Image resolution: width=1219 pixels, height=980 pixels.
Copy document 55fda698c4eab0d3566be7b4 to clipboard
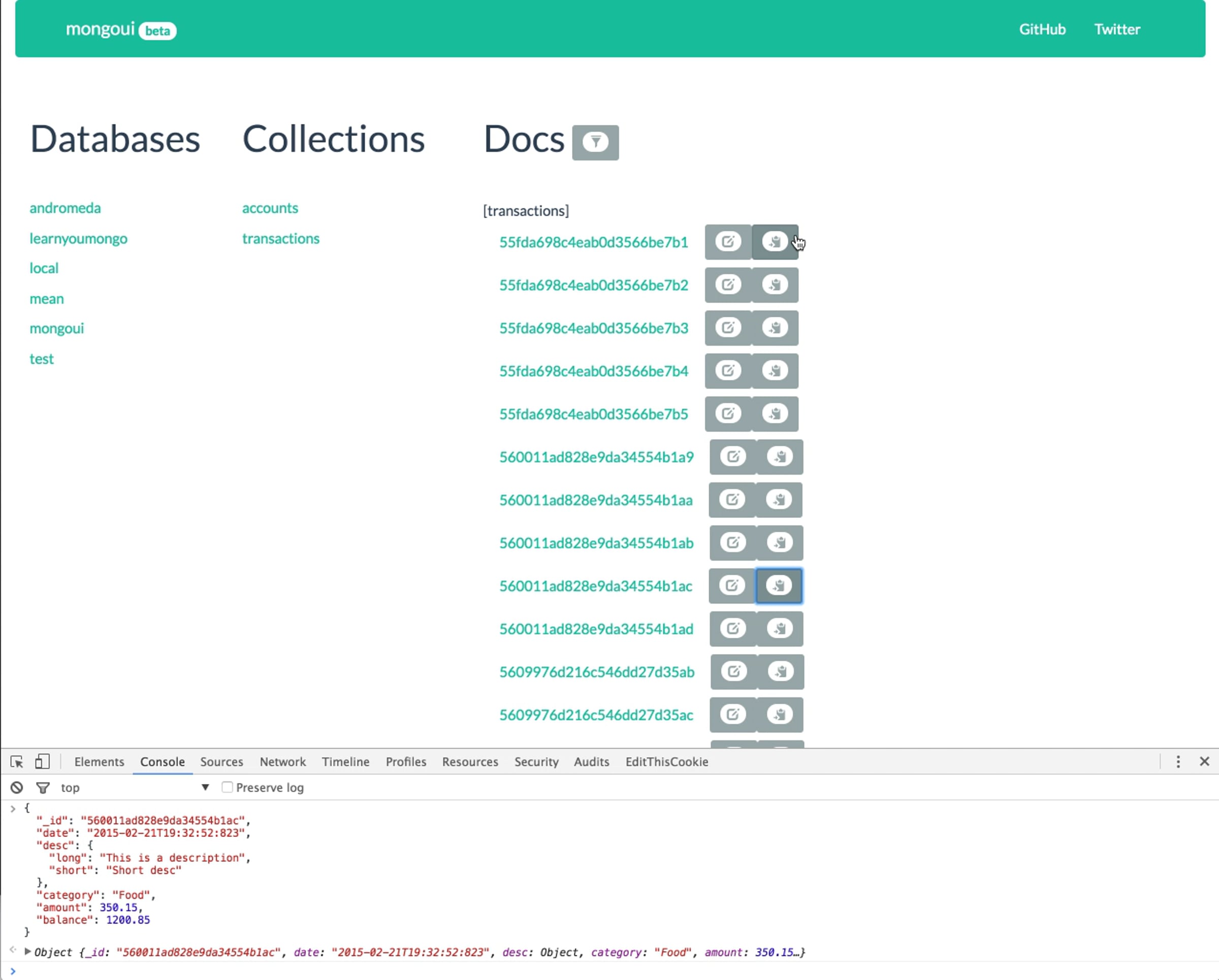(775, 371)
